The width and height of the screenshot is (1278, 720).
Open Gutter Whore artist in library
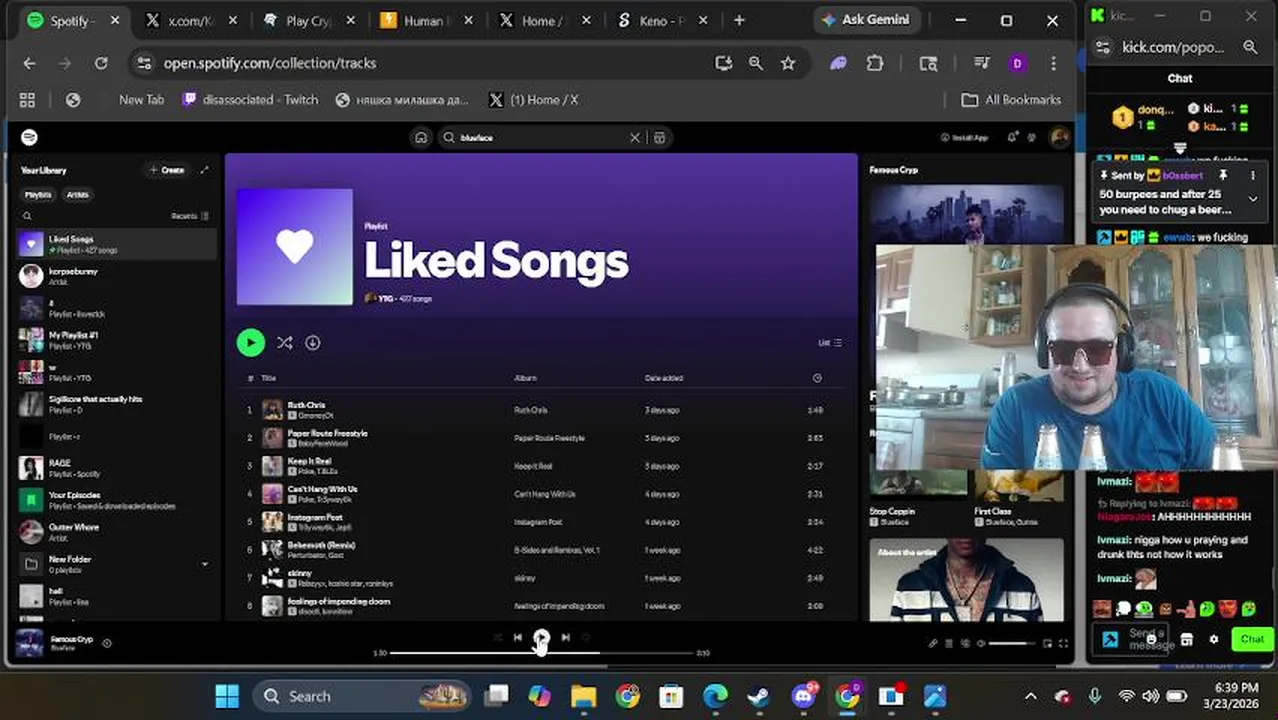pyautogui.click(x=116, y=532)
